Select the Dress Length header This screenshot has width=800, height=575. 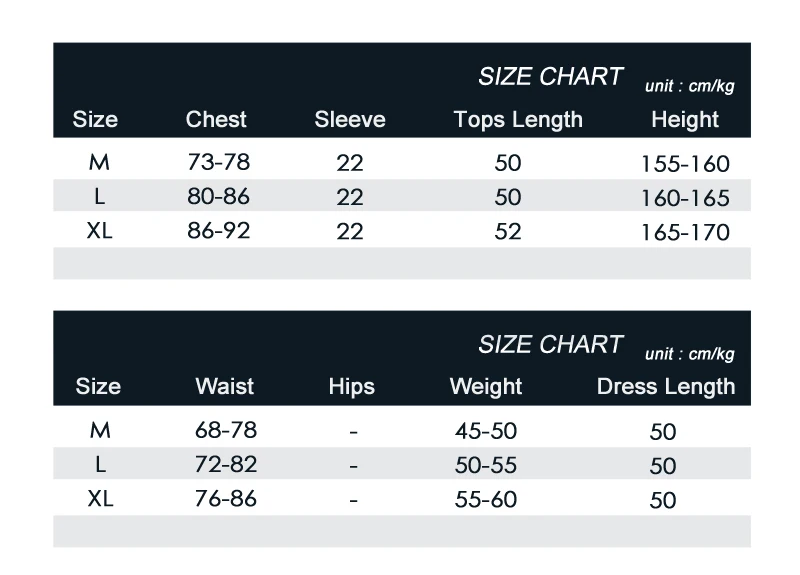click(x=666, y=387)
